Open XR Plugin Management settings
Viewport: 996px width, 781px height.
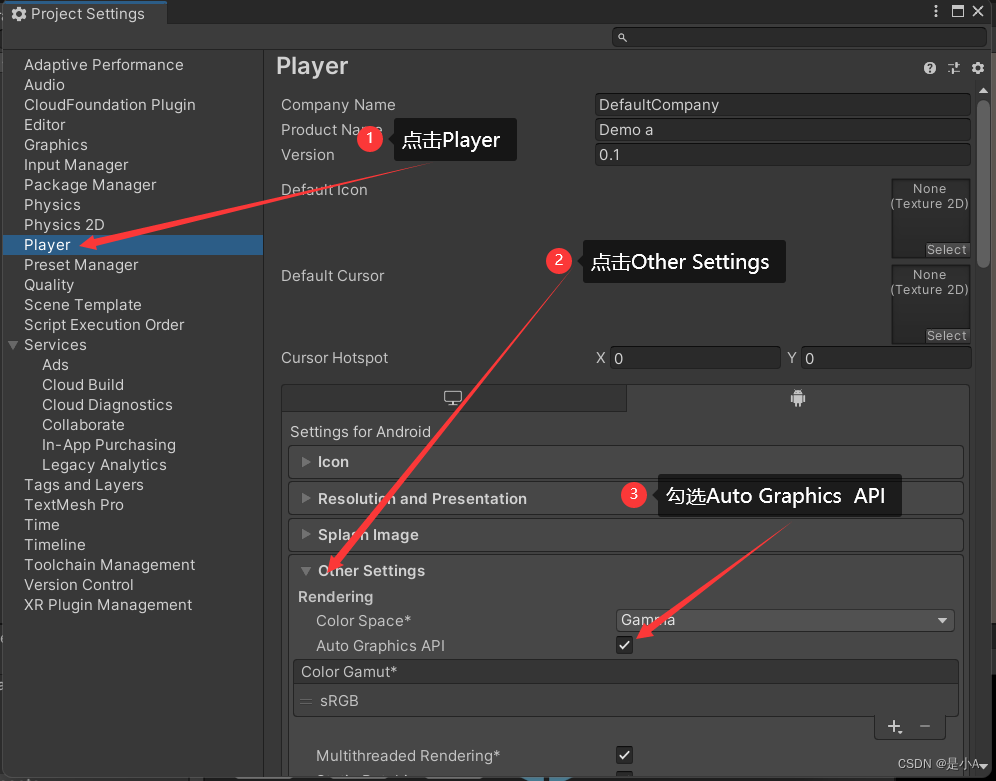pyautogui.click(x=108, y=604)
